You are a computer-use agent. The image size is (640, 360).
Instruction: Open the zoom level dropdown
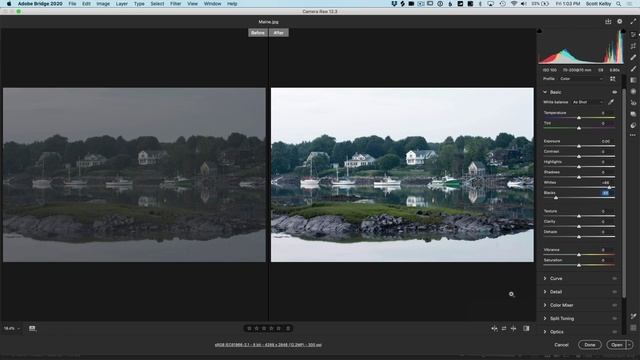point(12,328)
